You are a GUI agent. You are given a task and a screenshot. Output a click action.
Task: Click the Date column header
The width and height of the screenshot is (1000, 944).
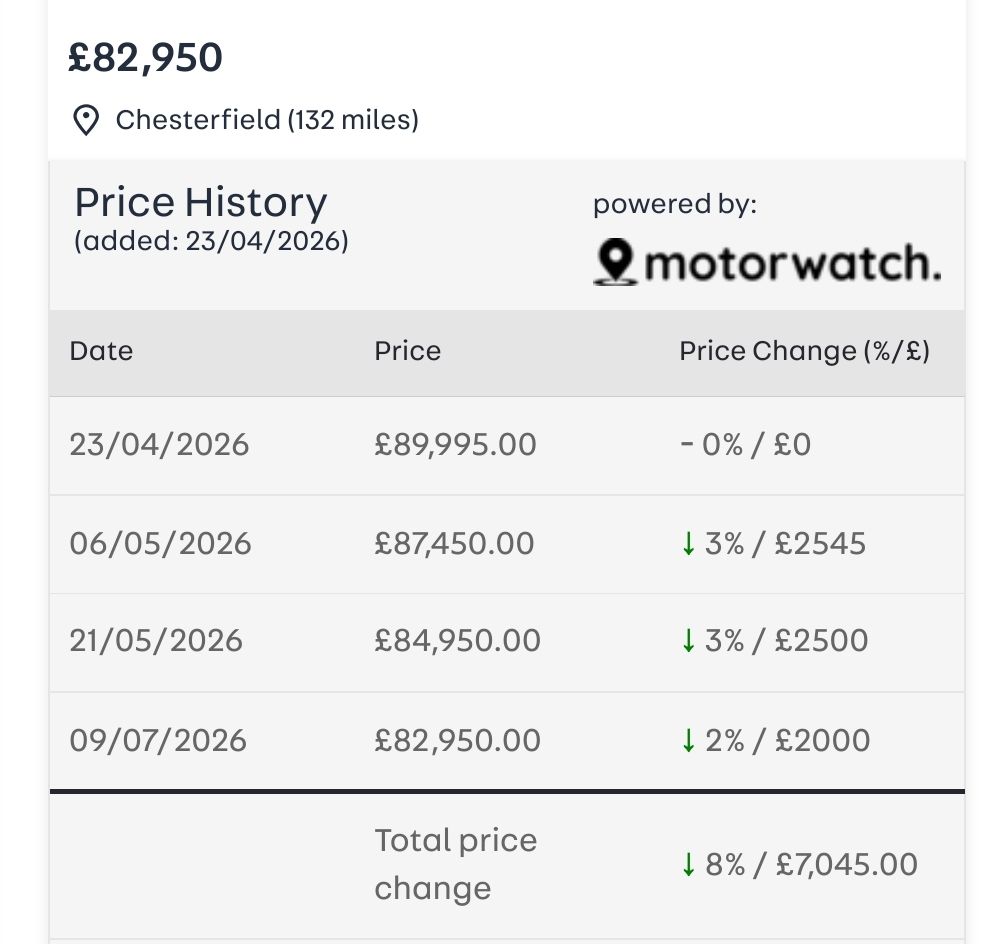(x=101, y=351)
